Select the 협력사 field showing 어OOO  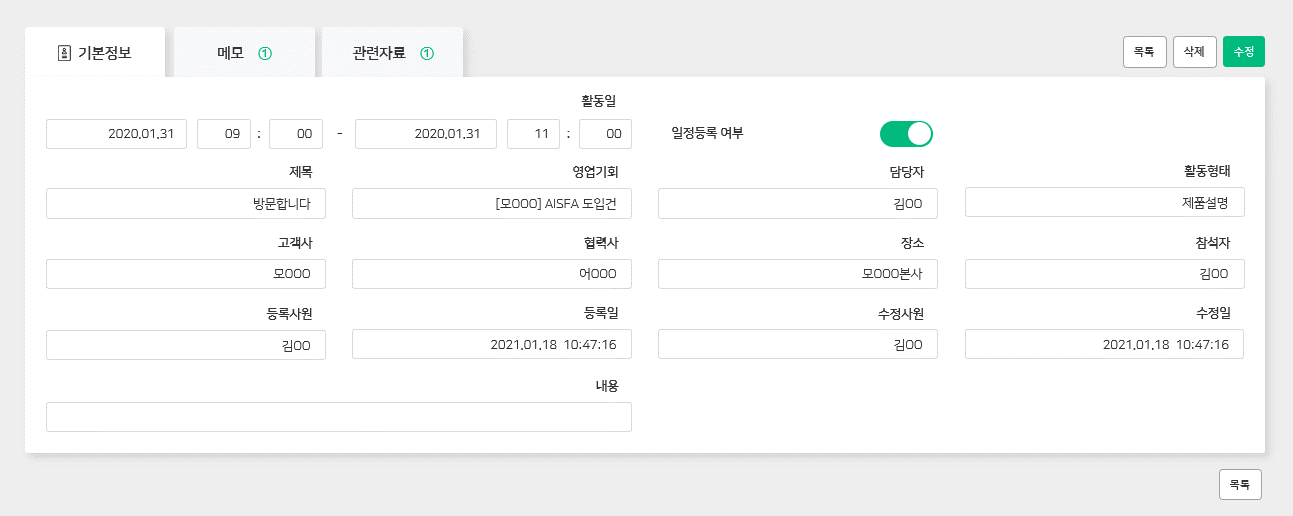point(492,274)
